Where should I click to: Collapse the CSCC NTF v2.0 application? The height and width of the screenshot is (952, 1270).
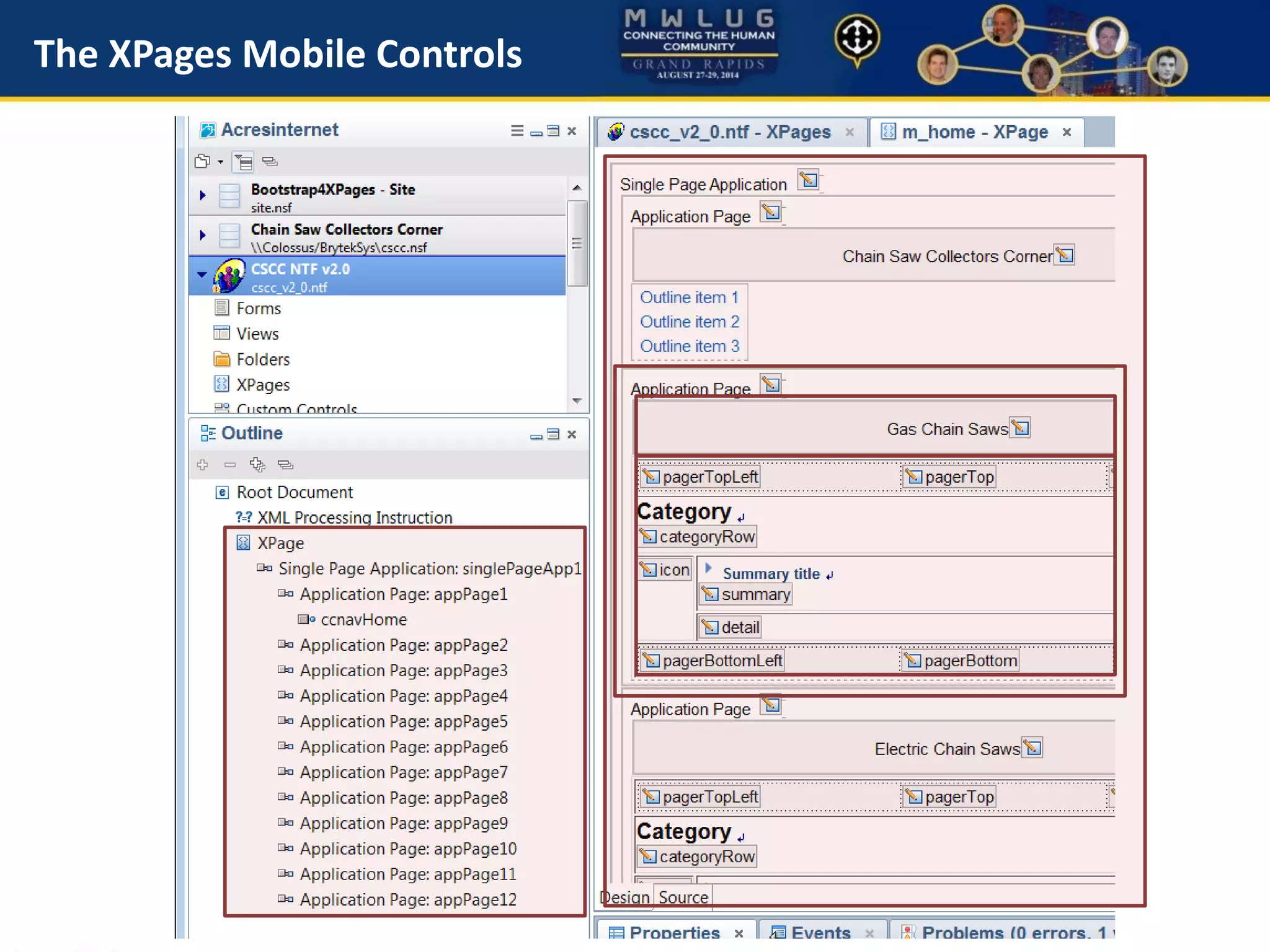click(202, 274)
